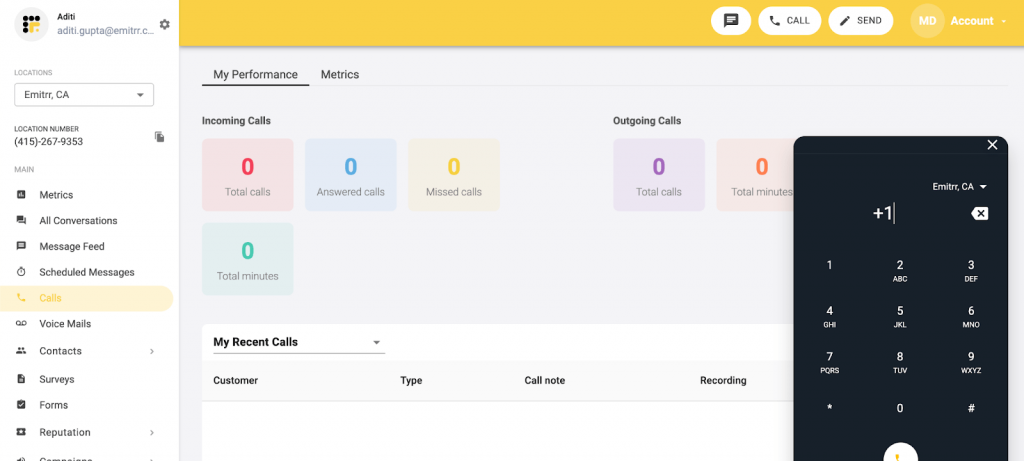Change dialer location from Emitrr, CA
Viewport: 1024px width, 461px height.
(x=960, y=187)
